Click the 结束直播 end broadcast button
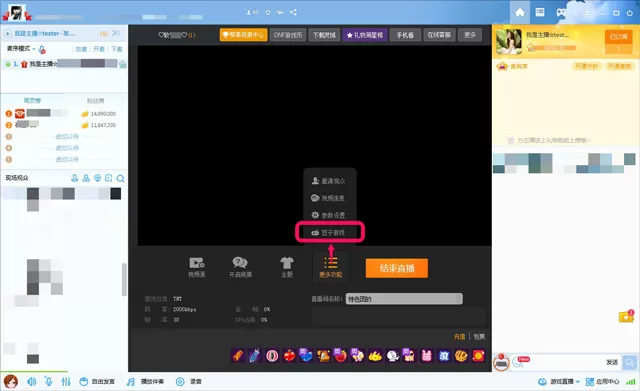Screen dimensions: 640x391 click(x=397, y=268)
